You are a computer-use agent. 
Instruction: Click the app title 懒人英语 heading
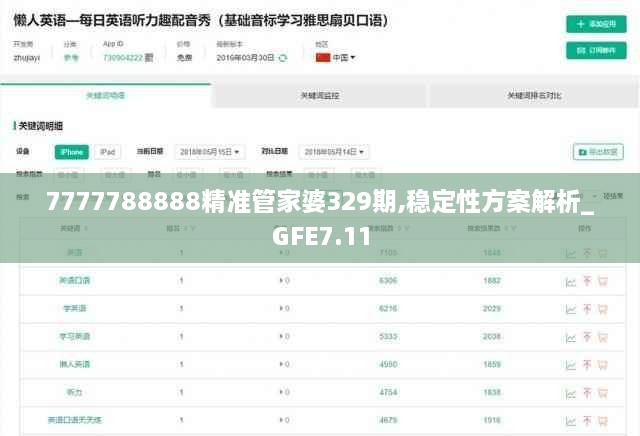[x=202, y=20]
